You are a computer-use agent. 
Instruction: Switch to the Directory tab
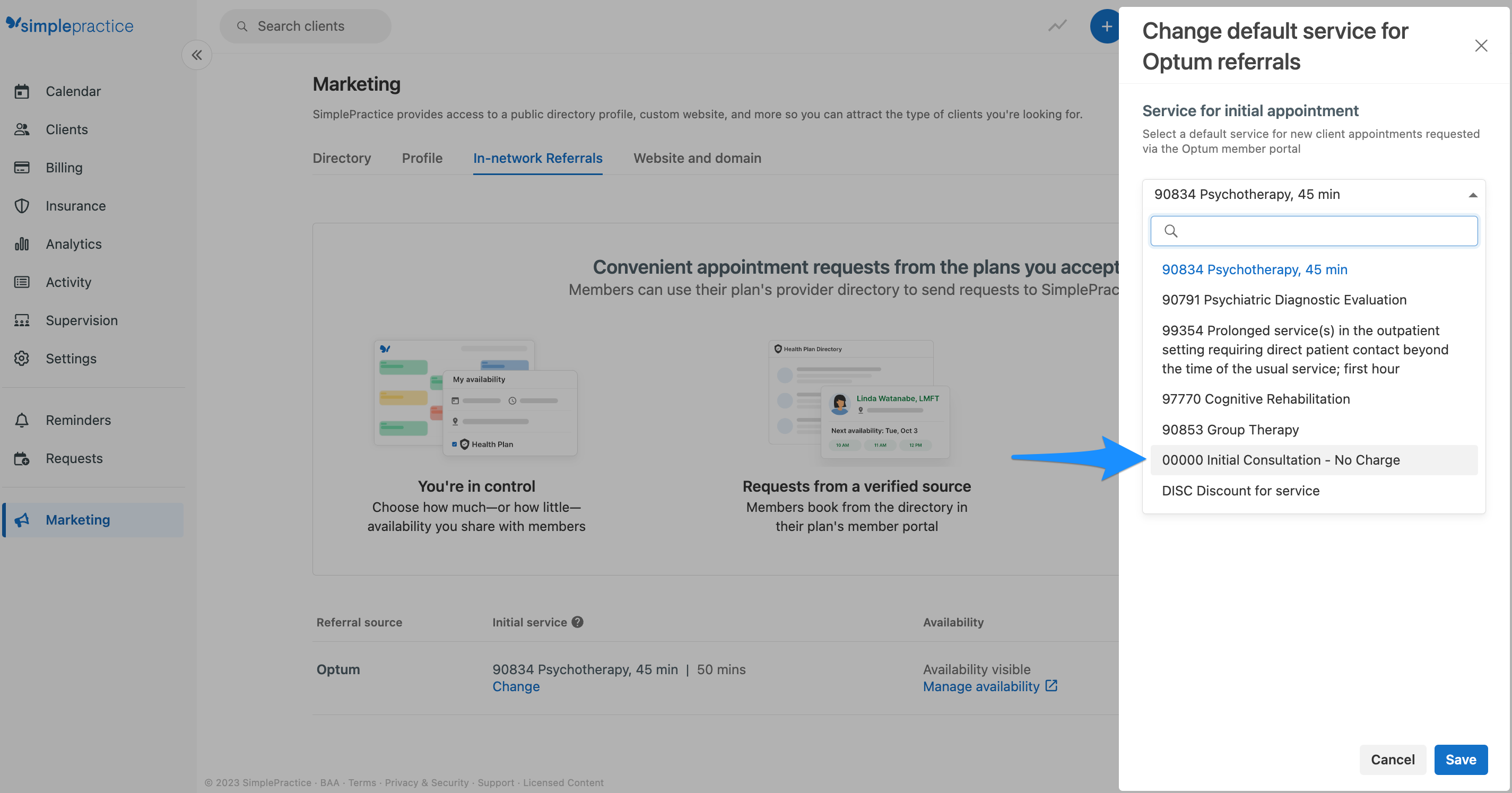point(342,158)
